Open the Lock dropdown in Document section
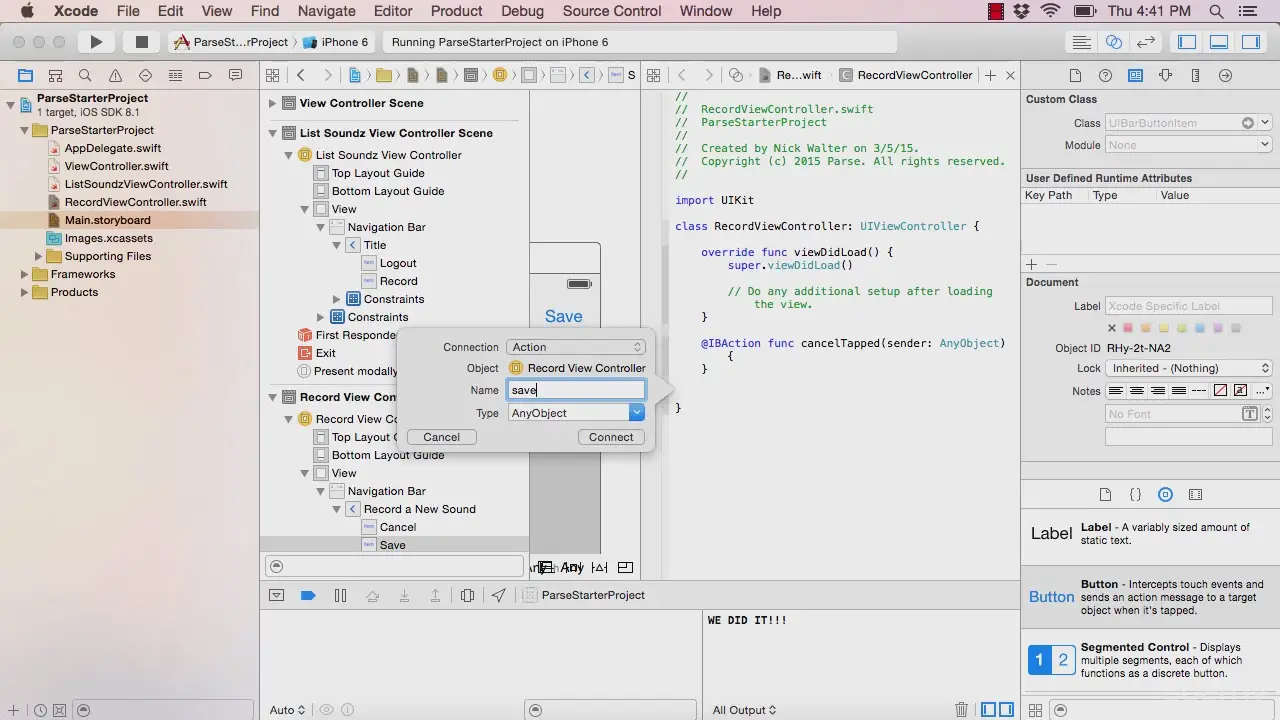The width and height of the screenshot is (1280, 720). (x=1189, y=368)
